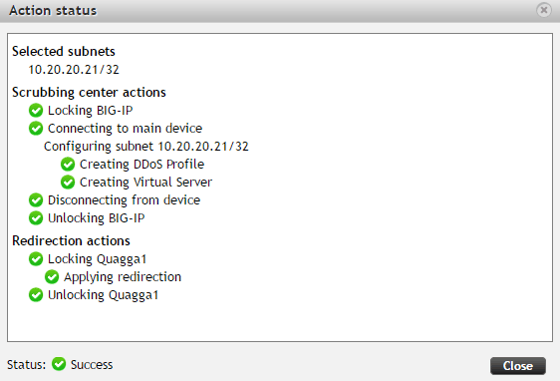Click check icon beside Locking Quagga1

36,259
